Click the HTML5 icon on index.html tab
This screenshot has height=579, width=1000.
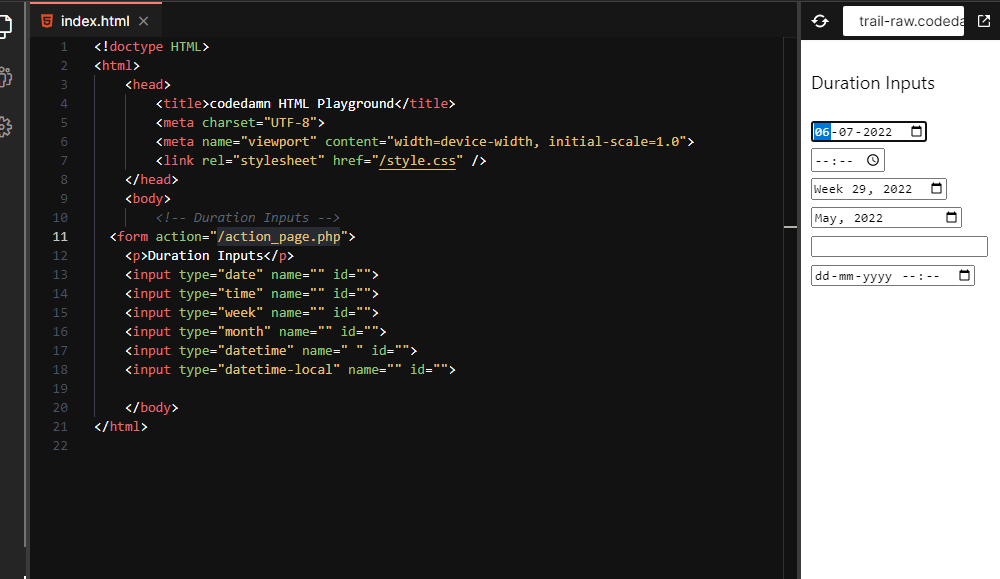47,21
